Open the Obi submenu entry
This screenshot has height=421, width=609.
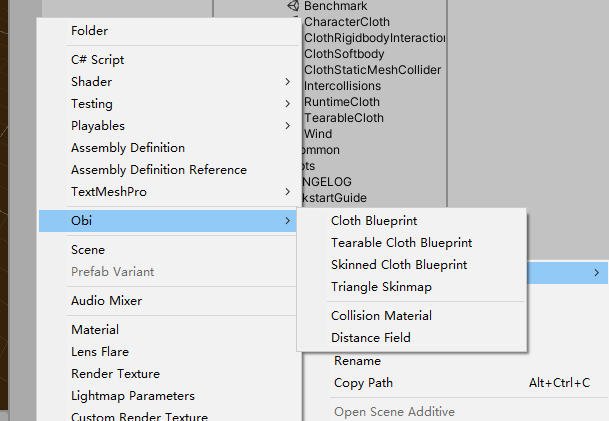[x=168, y=221]
